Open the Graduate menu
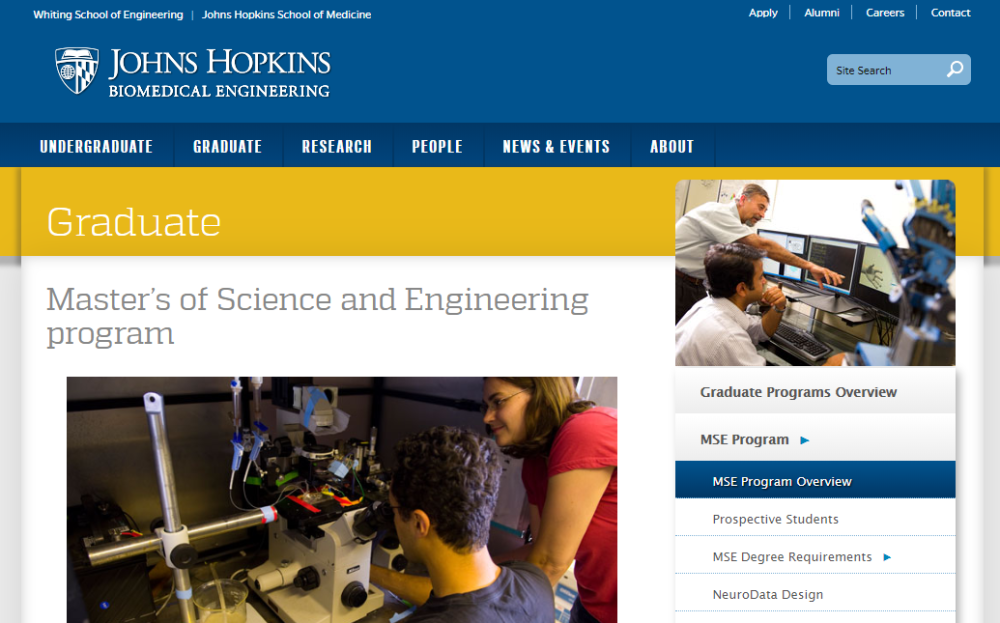This screenshot has height=623, width=1000. (x=228, y=147)
